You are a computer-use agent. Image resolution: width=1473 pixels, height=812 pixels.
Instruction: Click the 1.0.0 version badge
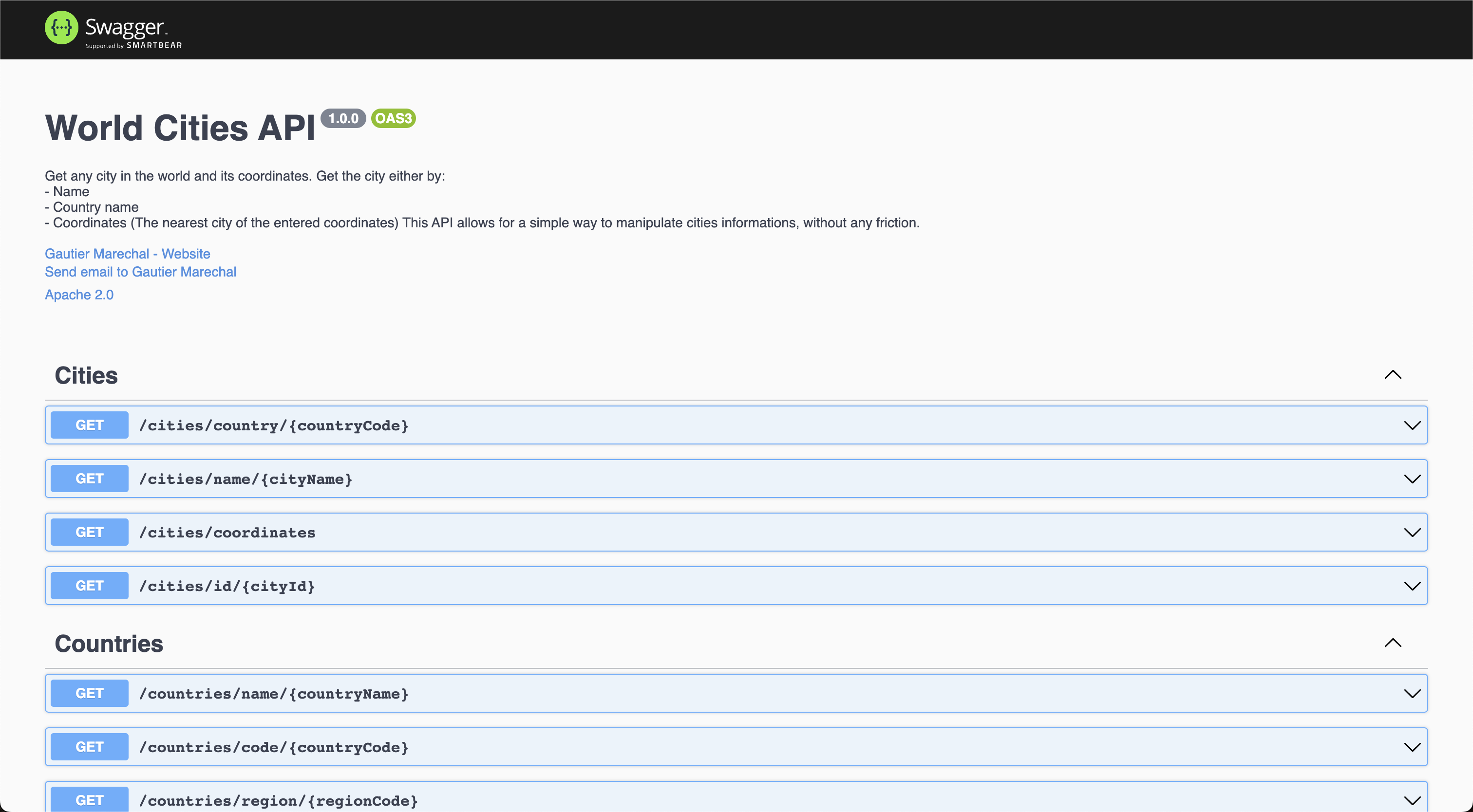[343, 118]
